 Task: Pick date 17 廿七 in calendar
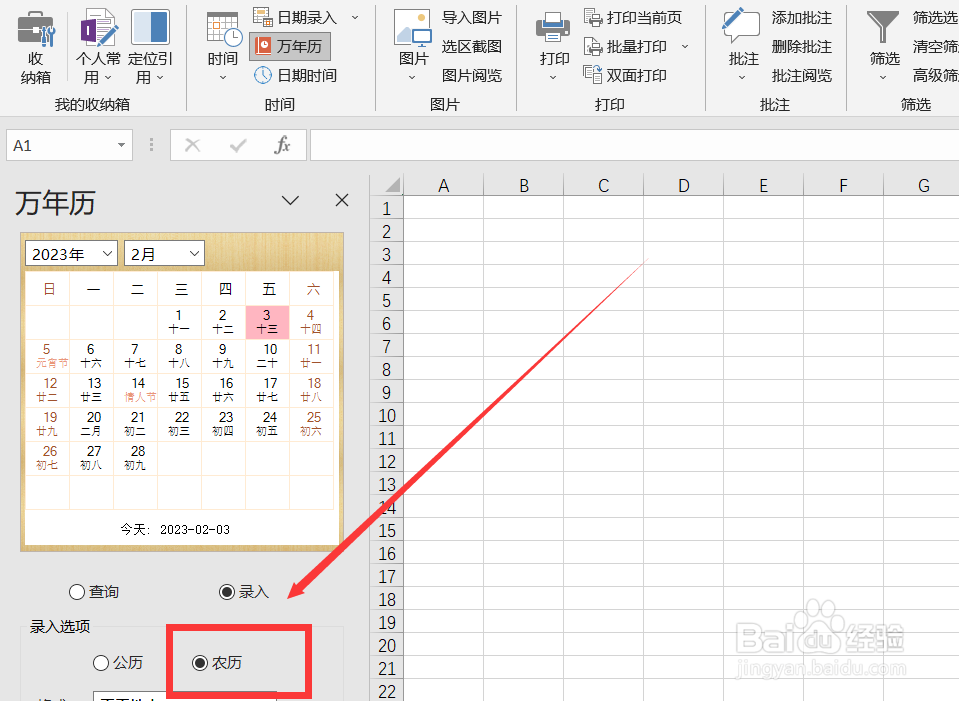point(267,390)
